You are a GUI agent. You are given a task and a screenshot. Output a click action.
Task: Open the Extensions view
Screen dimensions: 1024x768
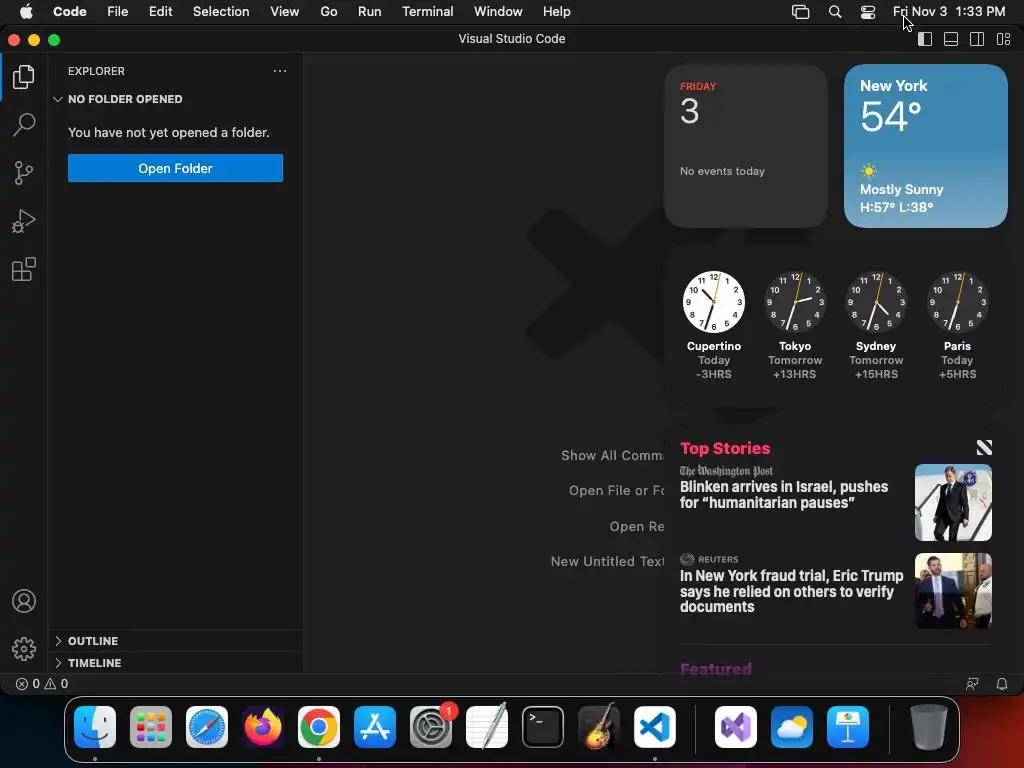click(x=24, y=269)
